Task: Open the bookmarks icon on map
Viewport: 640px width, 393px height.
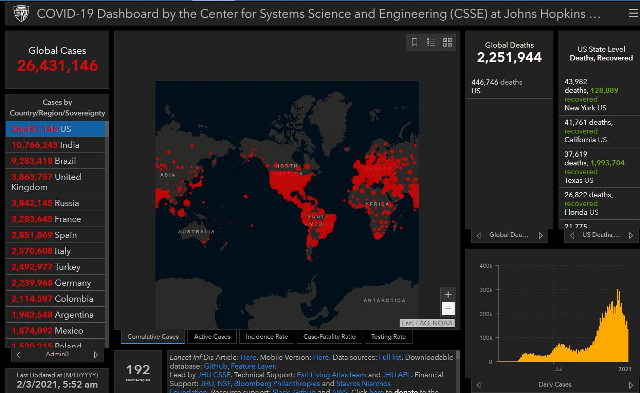Action: click(414, 42)
